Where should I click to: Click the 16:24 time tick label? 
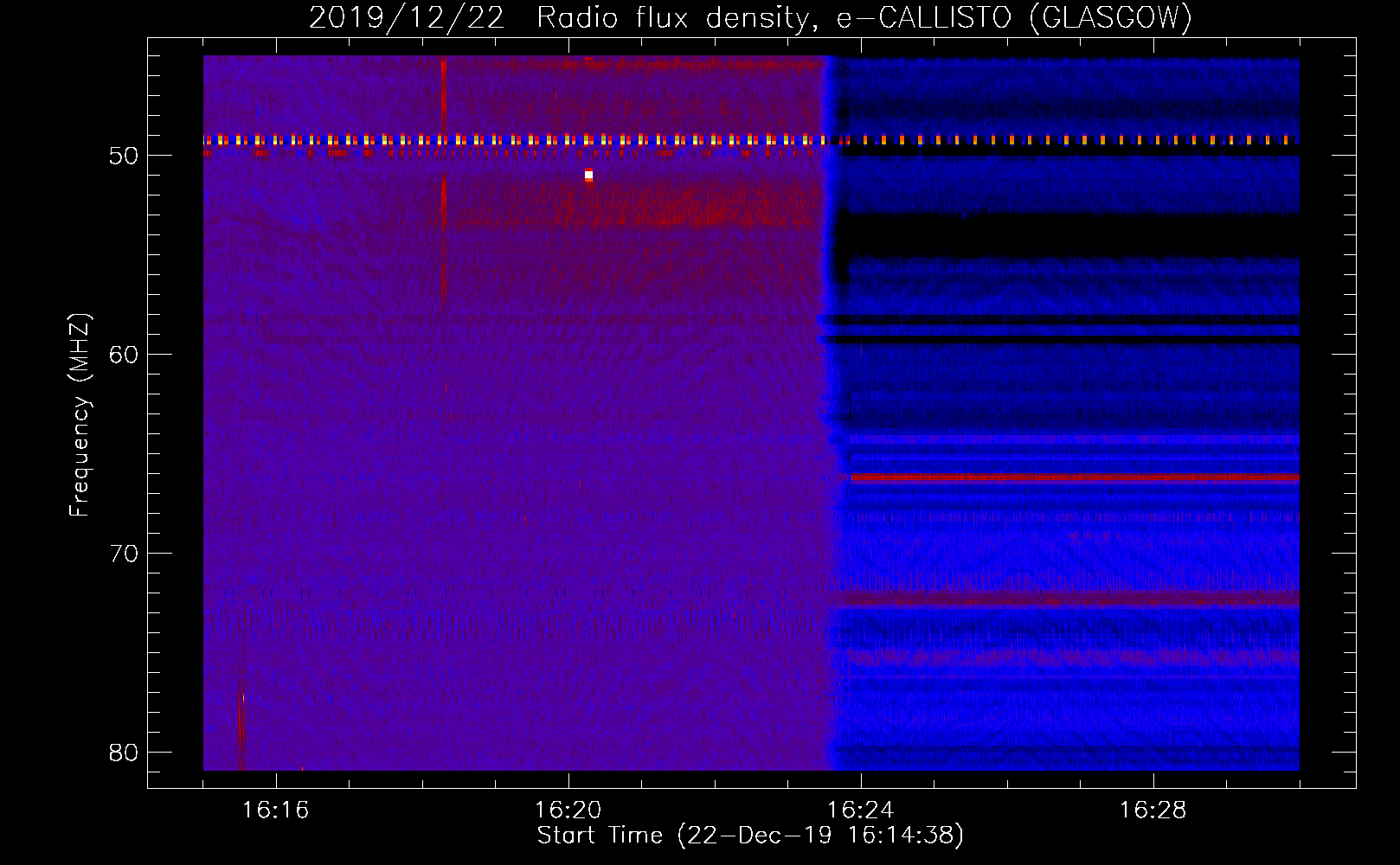861,811
